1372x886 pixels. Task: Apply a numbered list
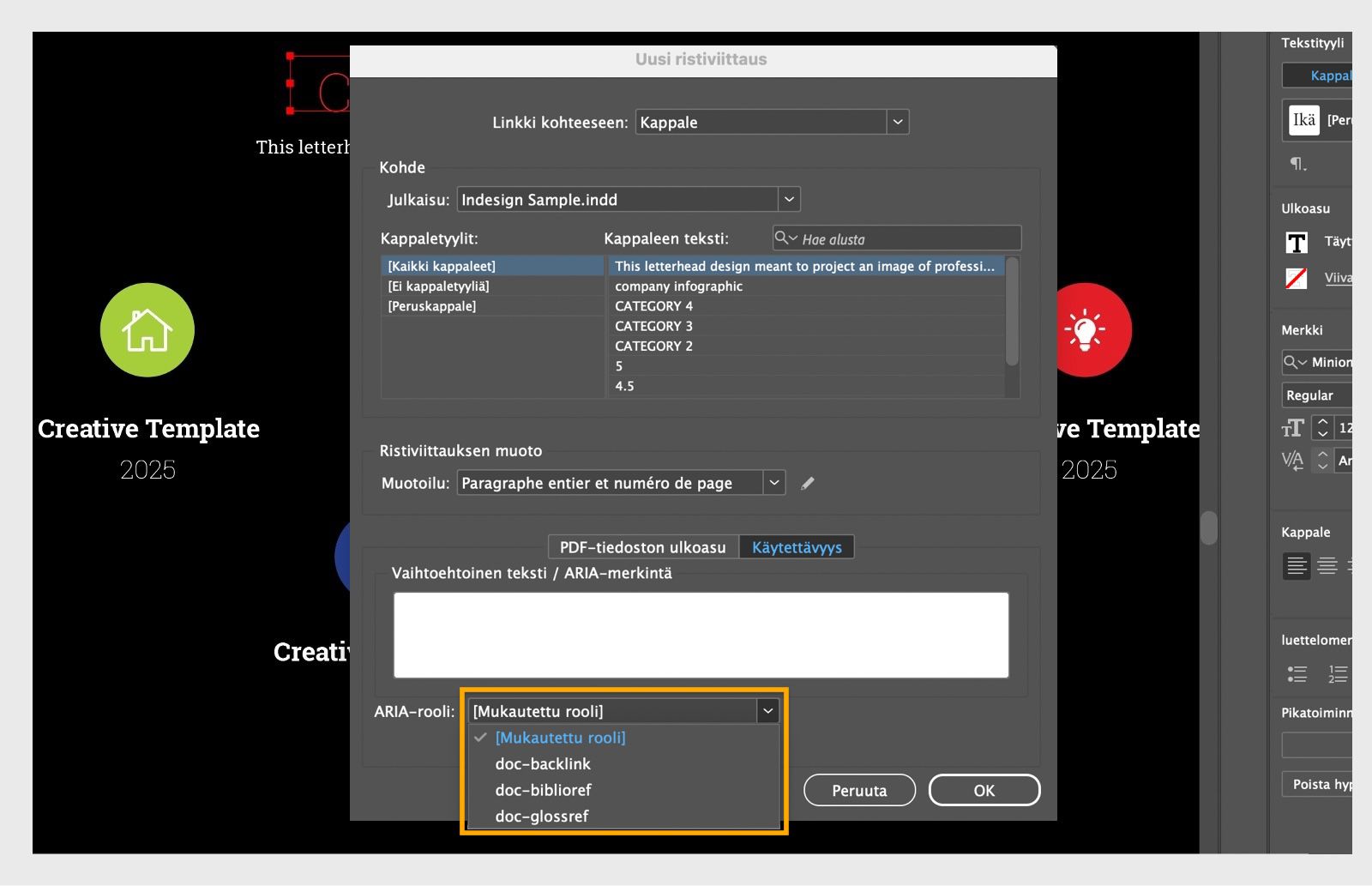(x=1338, y=675)
